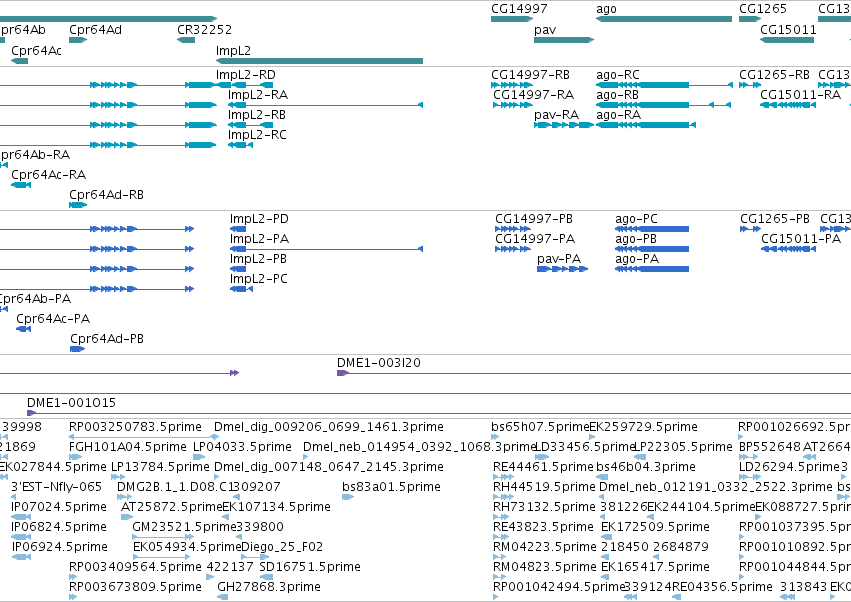Select the ago gene label

pos(606,9)
